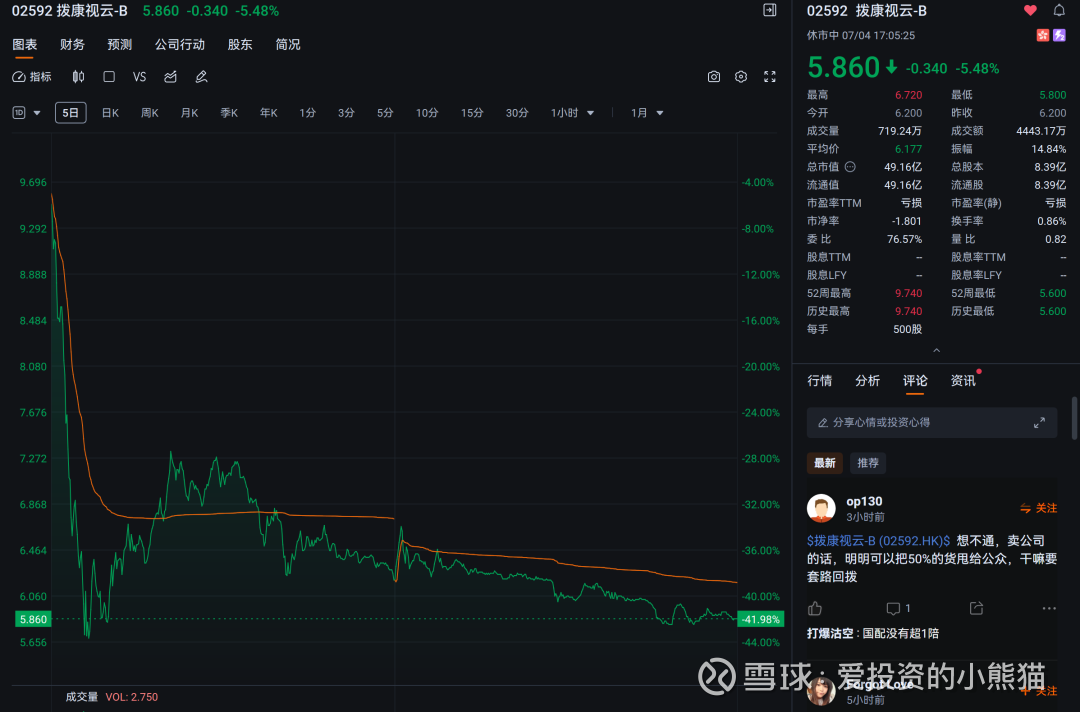Click op130's avatar

[x=821, y=508]
